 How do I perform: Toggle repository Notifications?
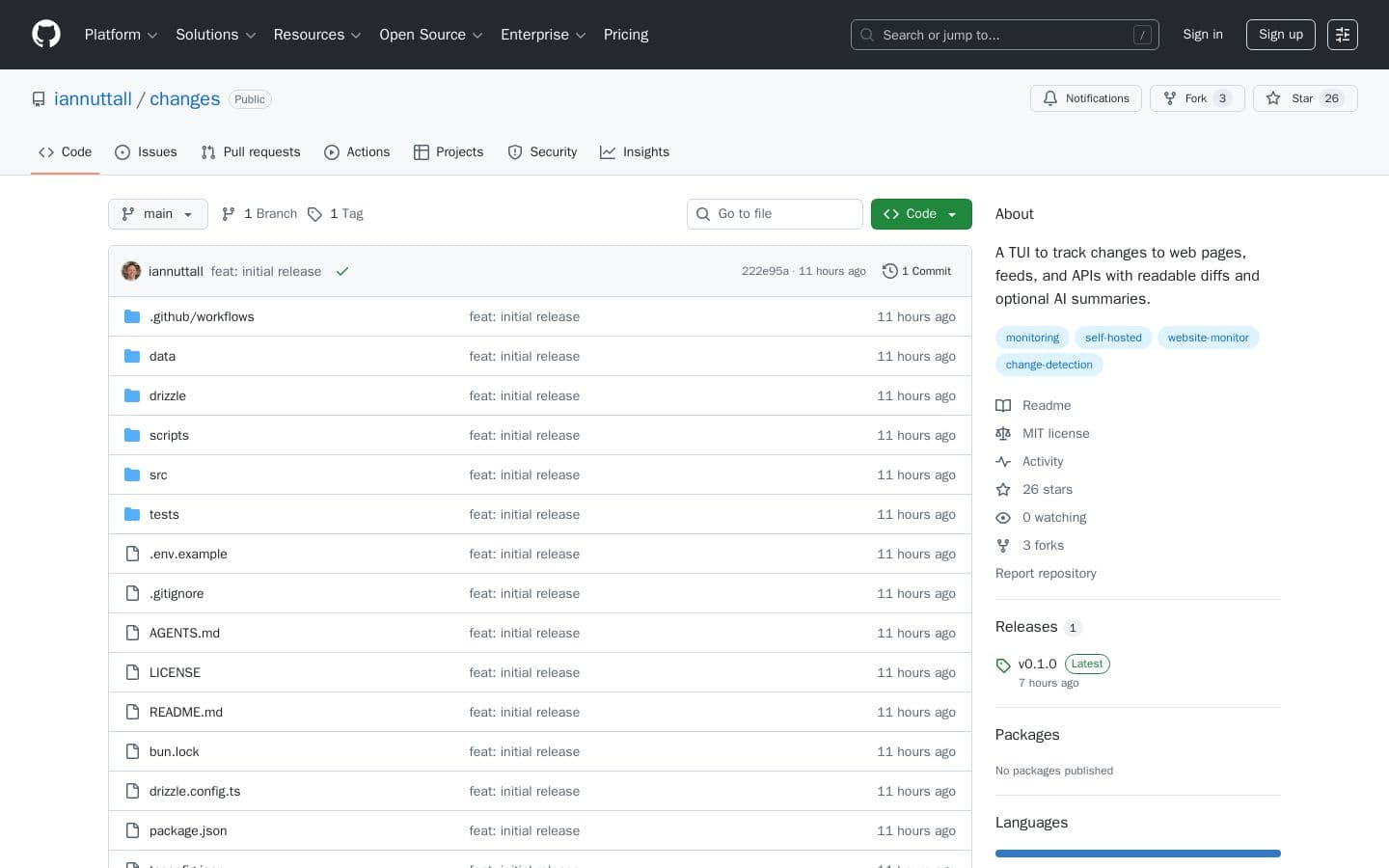1086,98
